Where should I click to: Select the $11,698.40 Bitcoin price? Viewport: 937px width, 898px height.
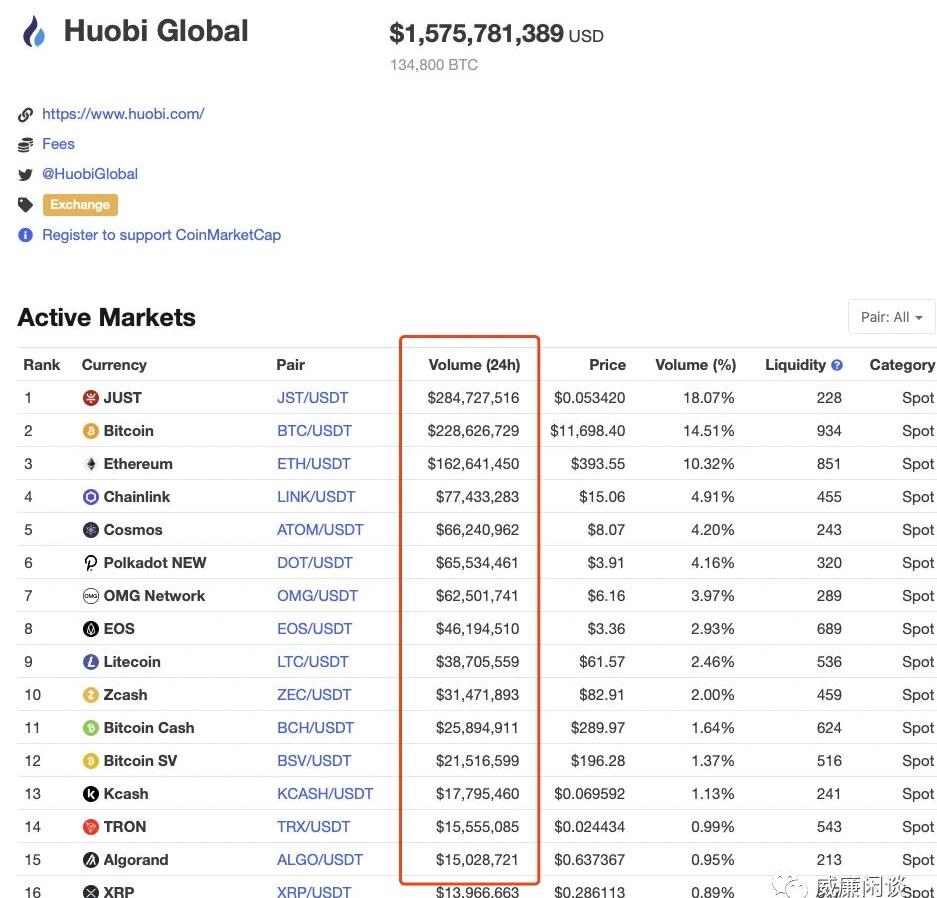pyautogui.click(x=587, y=431)
